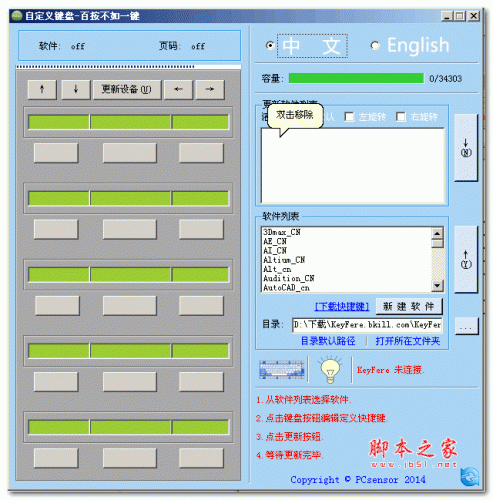This screenshot has width=493, height=500.
Task: Enable the 右旋转 checkbox
Action: 401,117
